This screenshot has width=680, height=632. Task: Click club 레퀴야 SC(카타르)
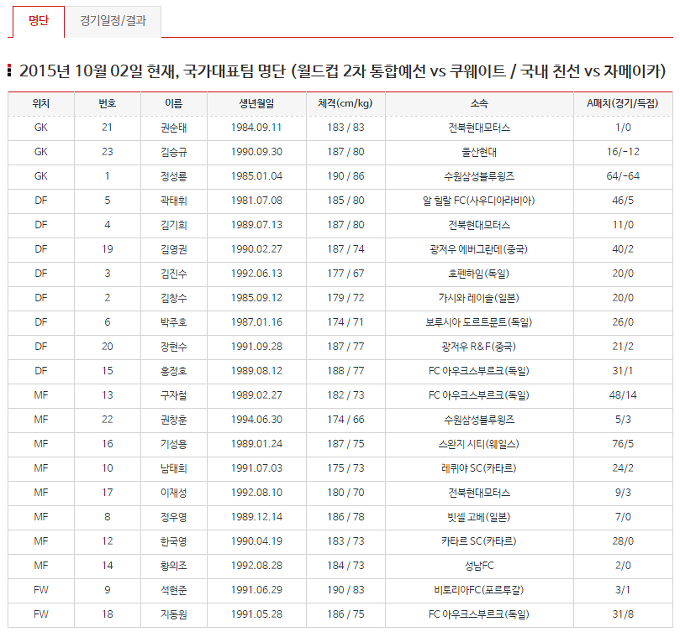coord(479,468)
